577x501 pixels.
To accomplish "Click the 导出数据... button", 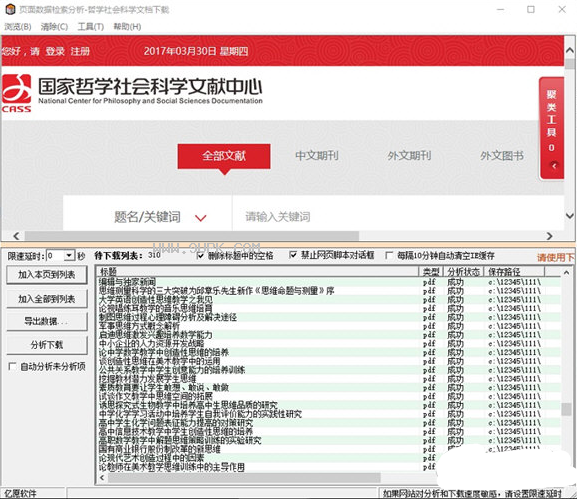I will 47,322.
